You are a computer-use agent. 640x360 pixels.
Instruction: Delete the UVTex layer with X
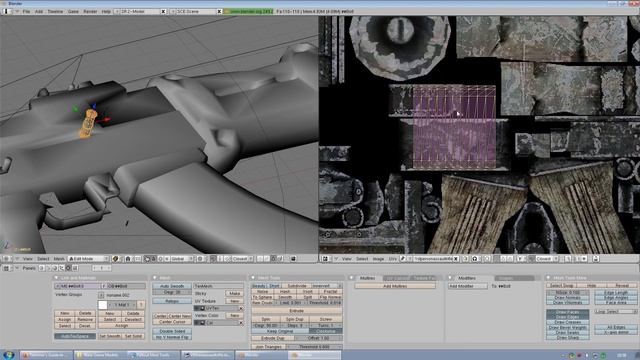point(241,308)
